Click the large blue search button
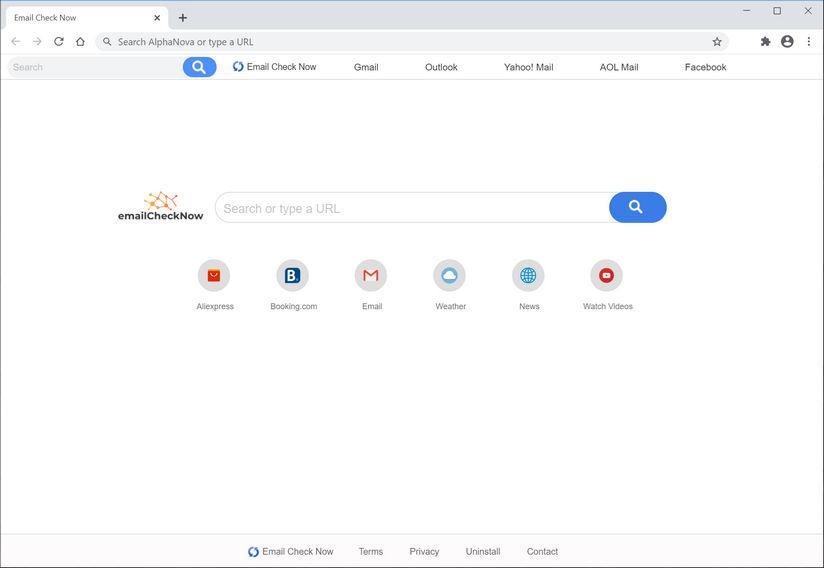The image size is (824, 568). click(x=638, y=208)
